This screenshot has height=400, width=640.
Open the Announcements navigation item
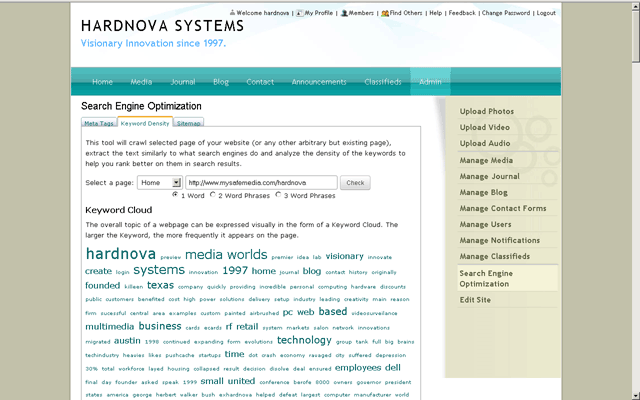coord(318,82)
